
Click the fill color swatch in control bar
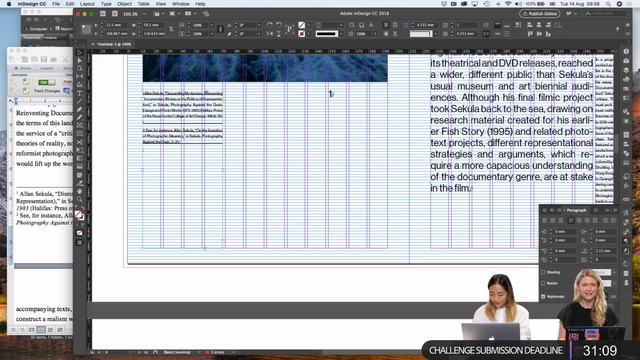point(302,25)
